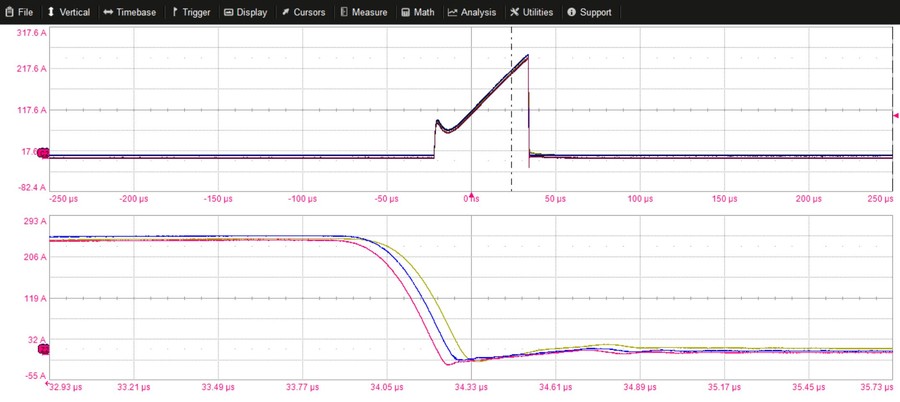This screenshot has width=900, height=402.
Task: Open the Vertical menu
Action: pyautogui.click(x=68, y=12)
